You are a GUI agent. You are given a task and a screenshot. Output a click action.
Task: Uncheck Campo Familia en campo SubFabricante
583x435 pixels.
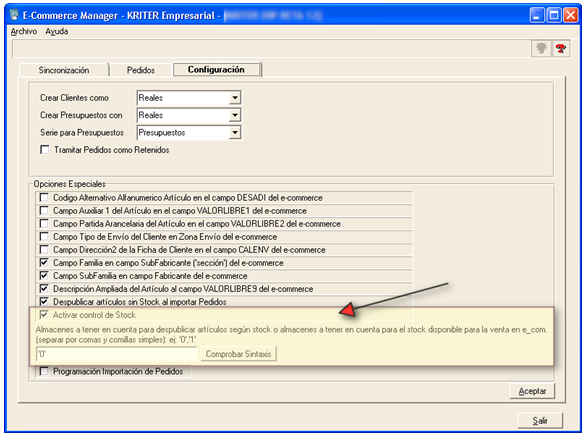(44, 263)
